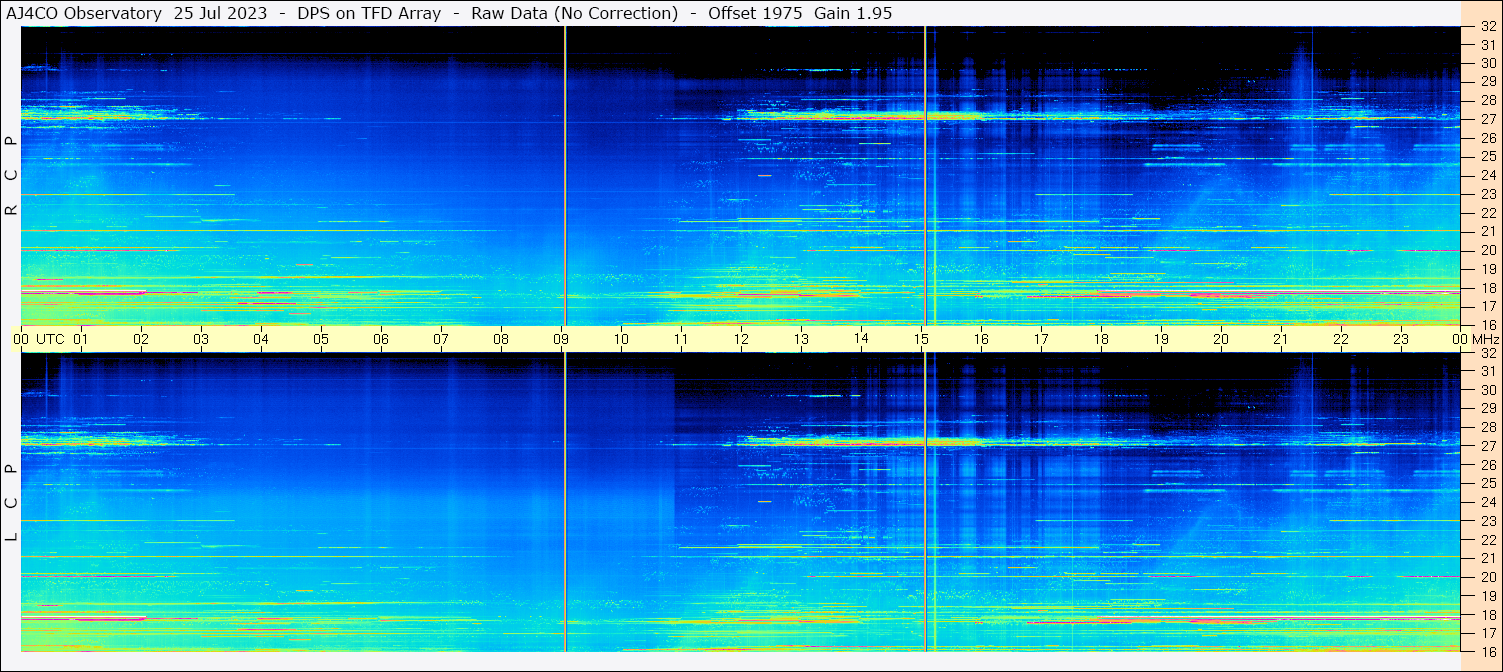
Task: Click hour '15' on the time axis
Action: [x=921, y=339]
